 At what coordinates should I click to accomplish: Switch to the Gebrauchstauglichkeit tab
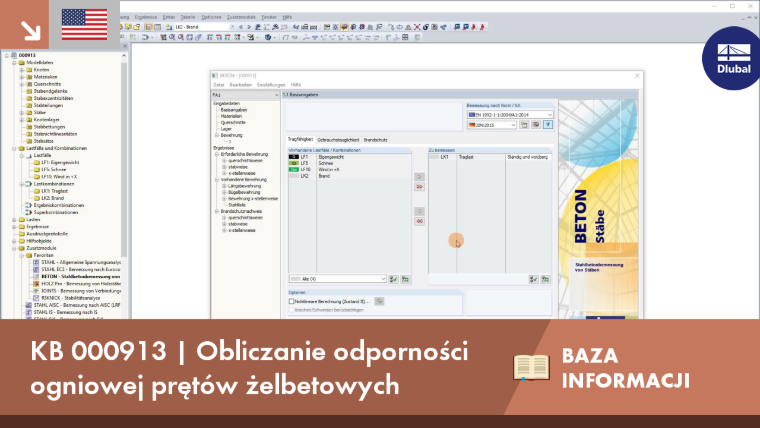338,140
